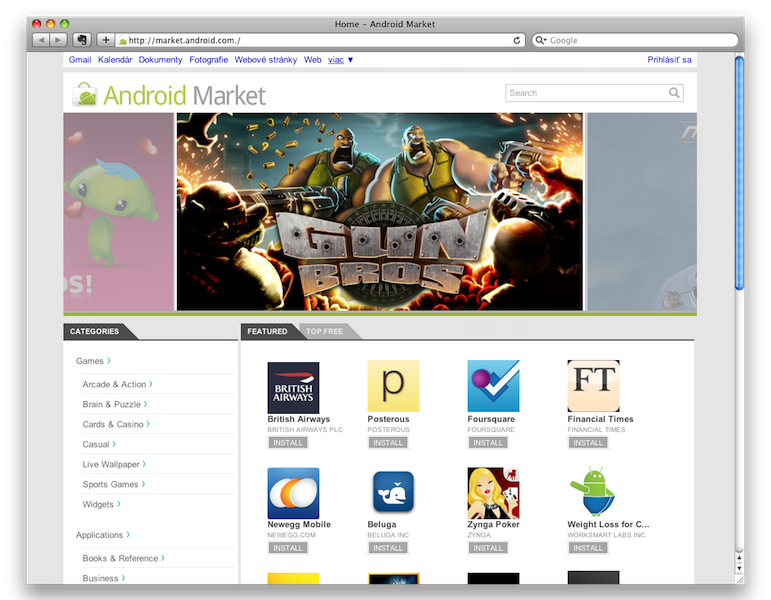
Task: Select the Categories header tab
Action: click(x=95, y=331)
